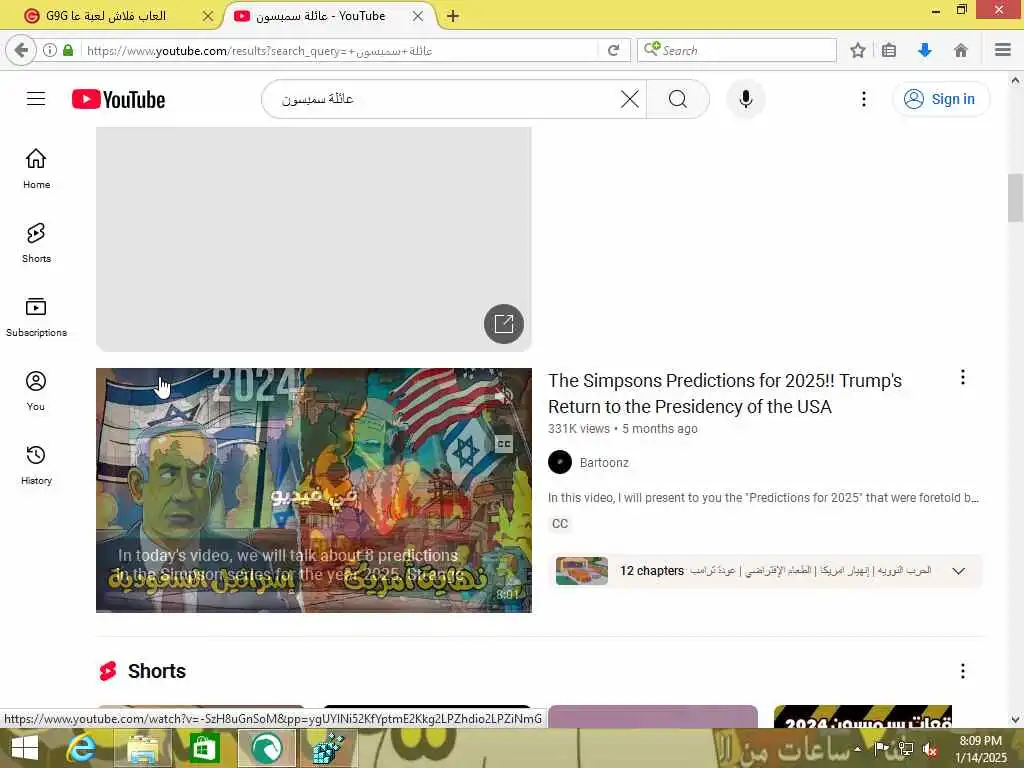The image size is (1024, 768).
Task: Show hidden tray icons arrow
Action: pos(857,749)
